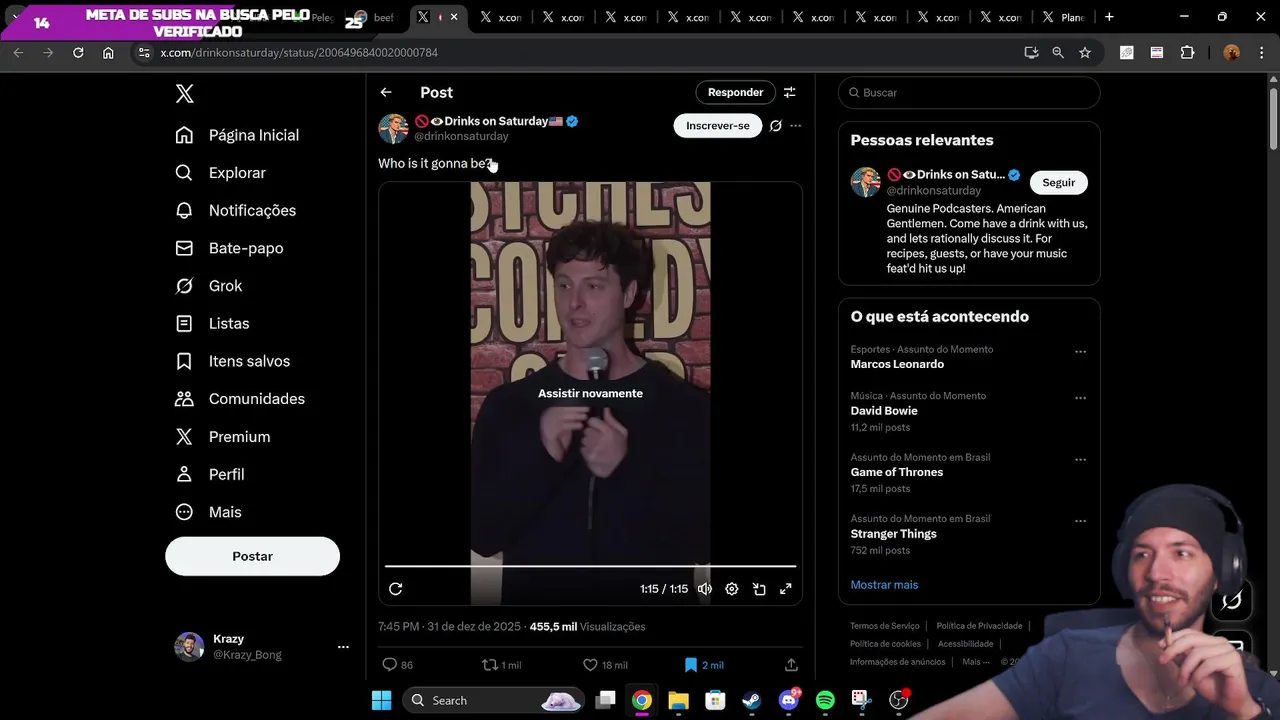The height and width of the screenshot is (720, 1280).
Task: Click the X logo in sidebar
Action: click(x=184, y=94)
